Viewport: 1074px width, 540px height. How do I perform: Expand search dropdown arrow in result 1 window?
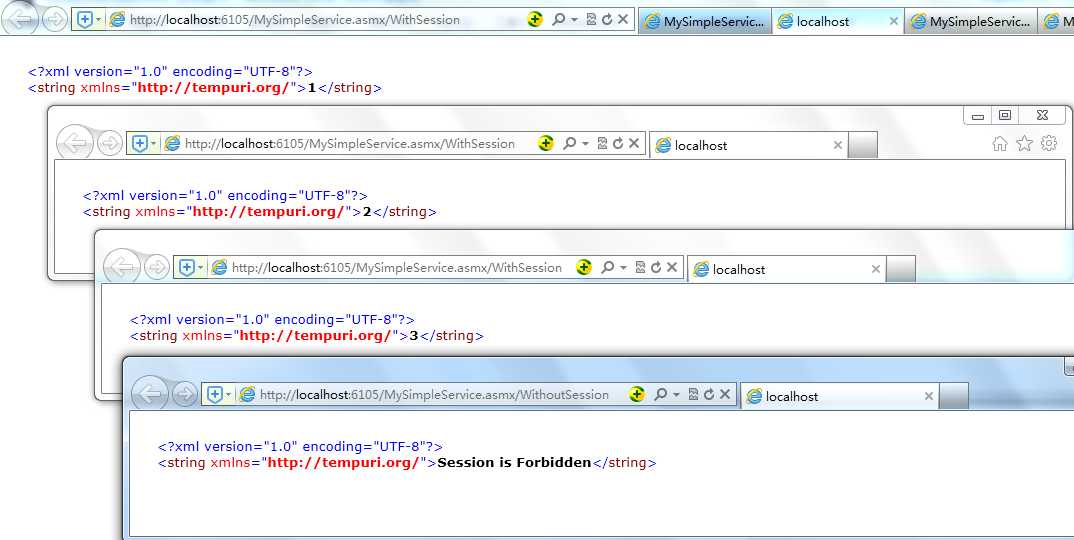(x=575, y=21)
